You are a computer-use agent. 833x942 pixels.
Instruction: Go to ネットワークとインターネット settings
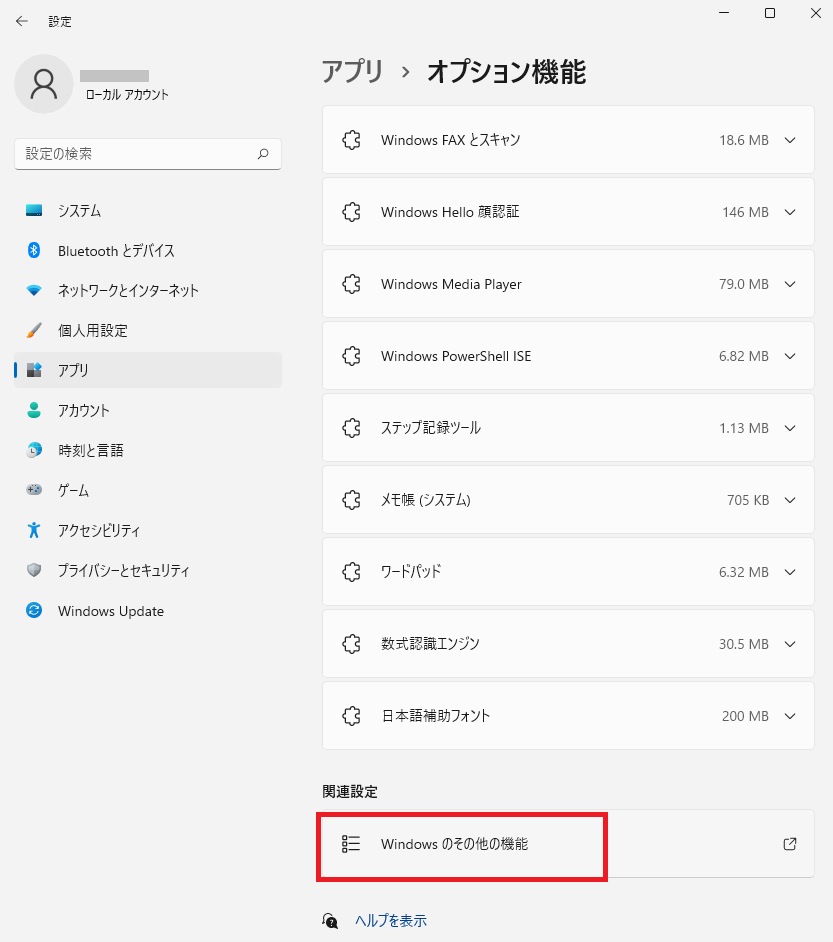148,290
